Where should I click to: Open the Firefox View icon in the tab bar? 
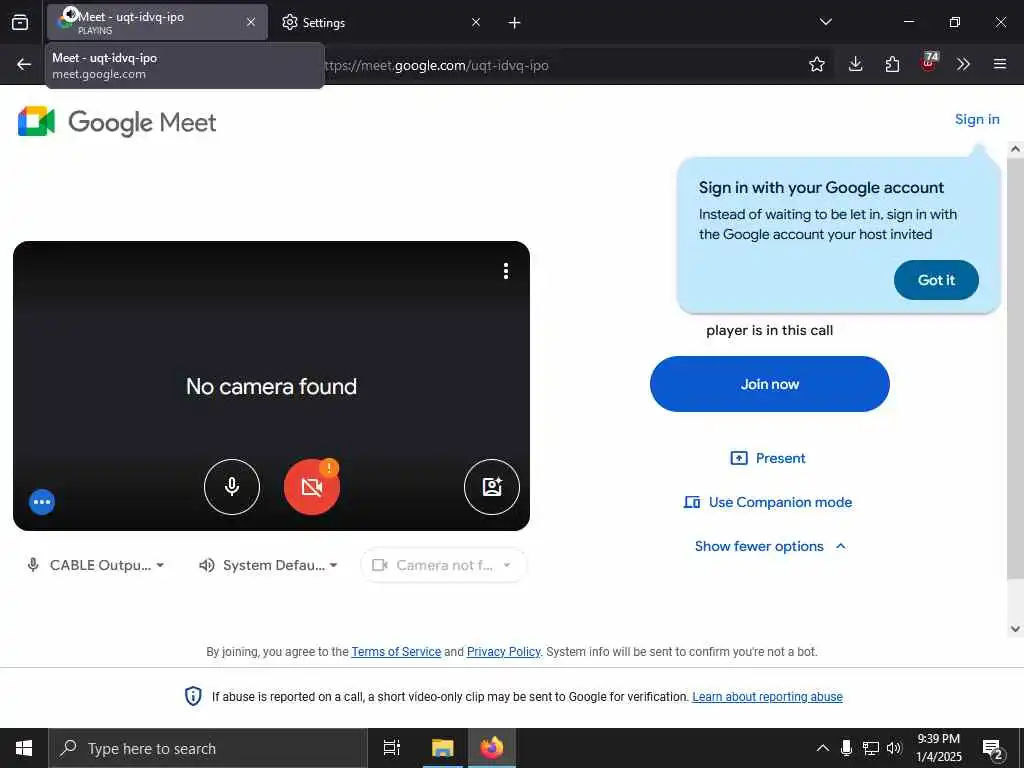pyautogui.click(x=20, y=22)
